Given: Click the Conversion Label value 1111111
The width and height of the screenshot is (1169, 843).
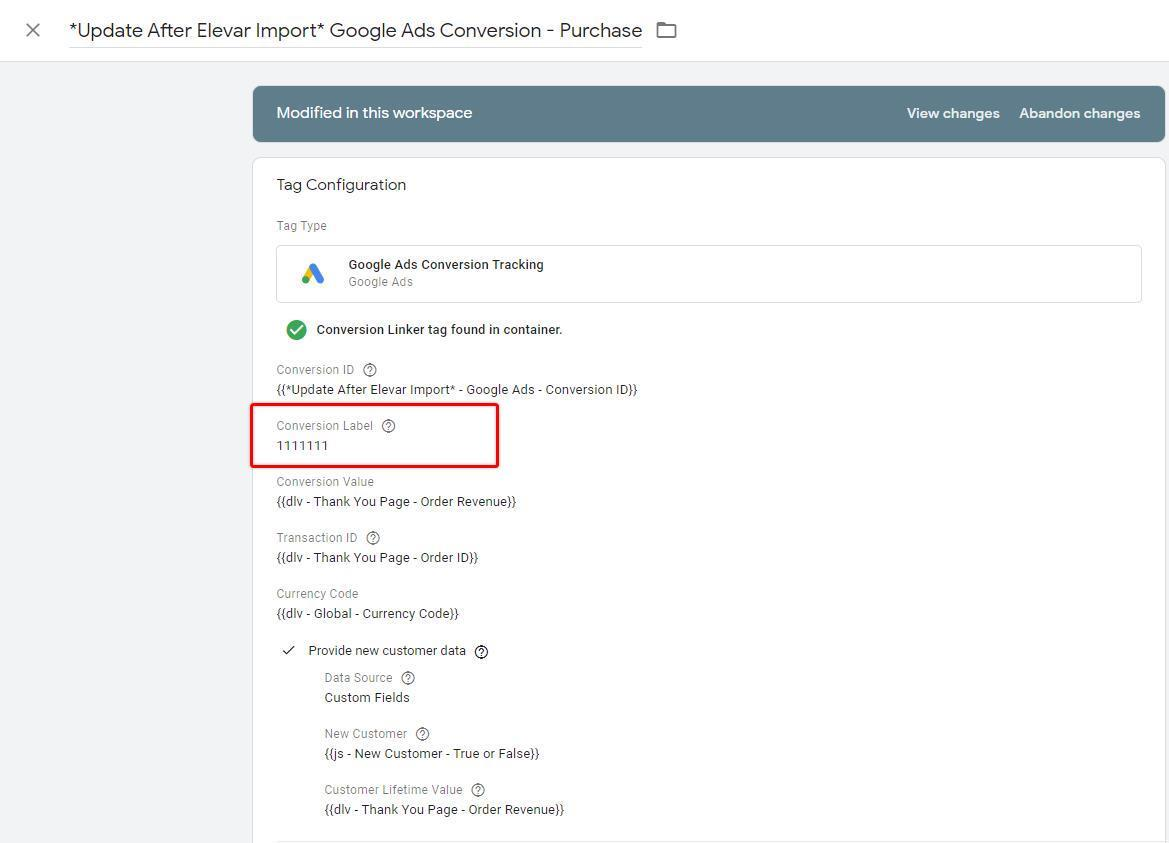Looking at the screenshot, I should pos(302,446).
